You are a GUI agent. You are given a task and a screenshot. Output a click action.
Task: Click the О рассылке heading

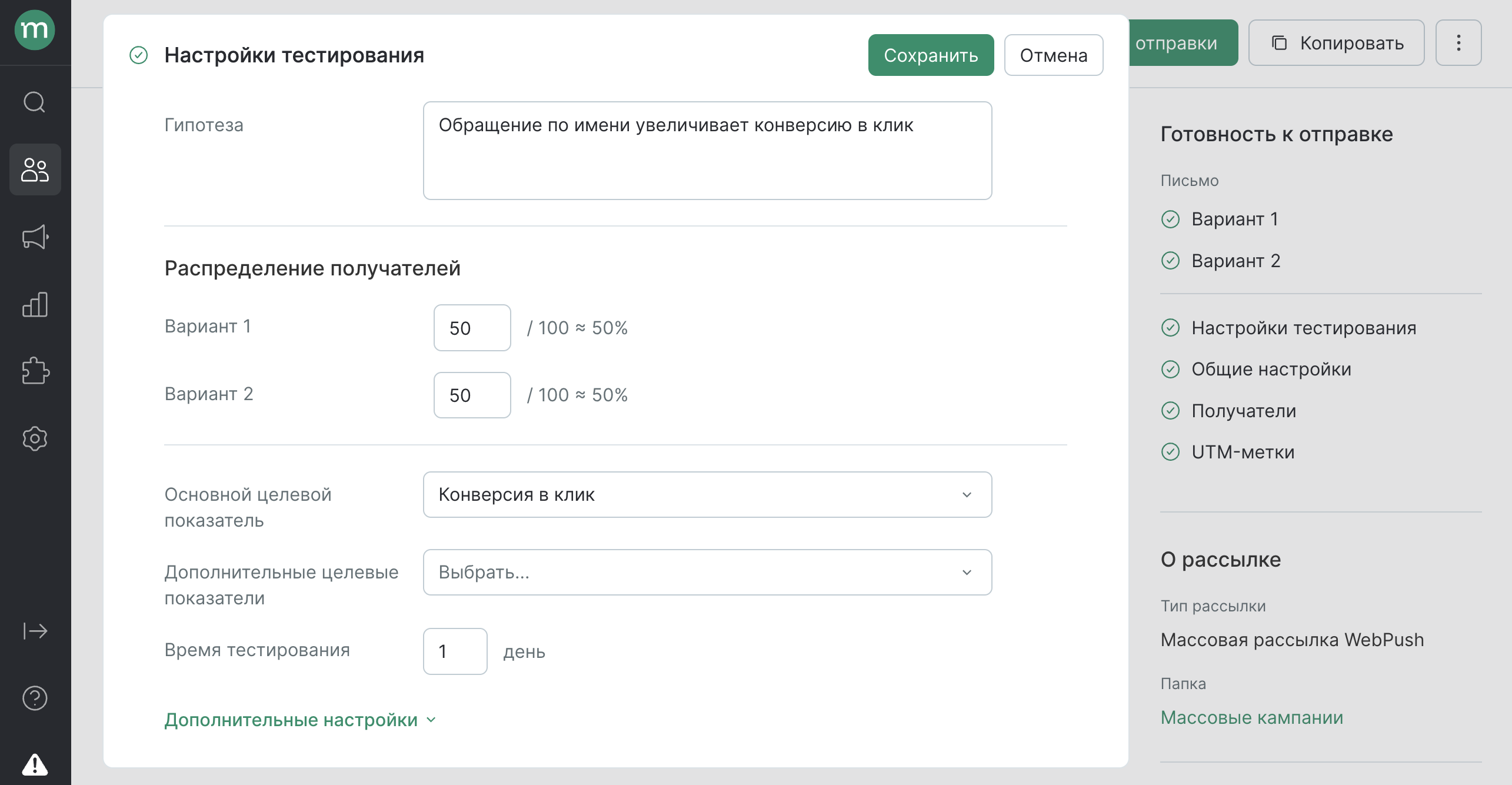pyautogui.click(x=1220, y=560)
